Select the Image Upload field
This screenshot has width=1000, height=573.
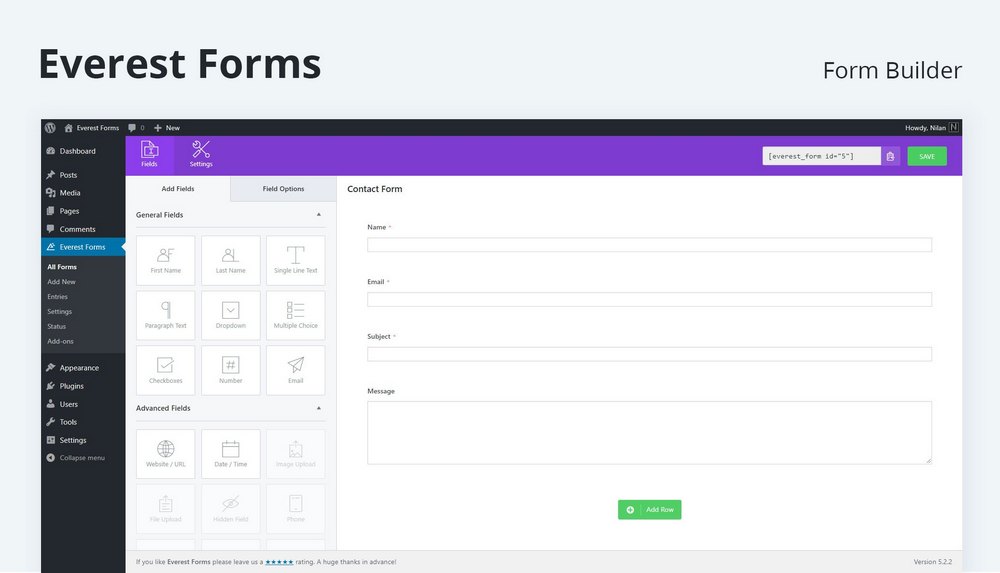[295, 454]
